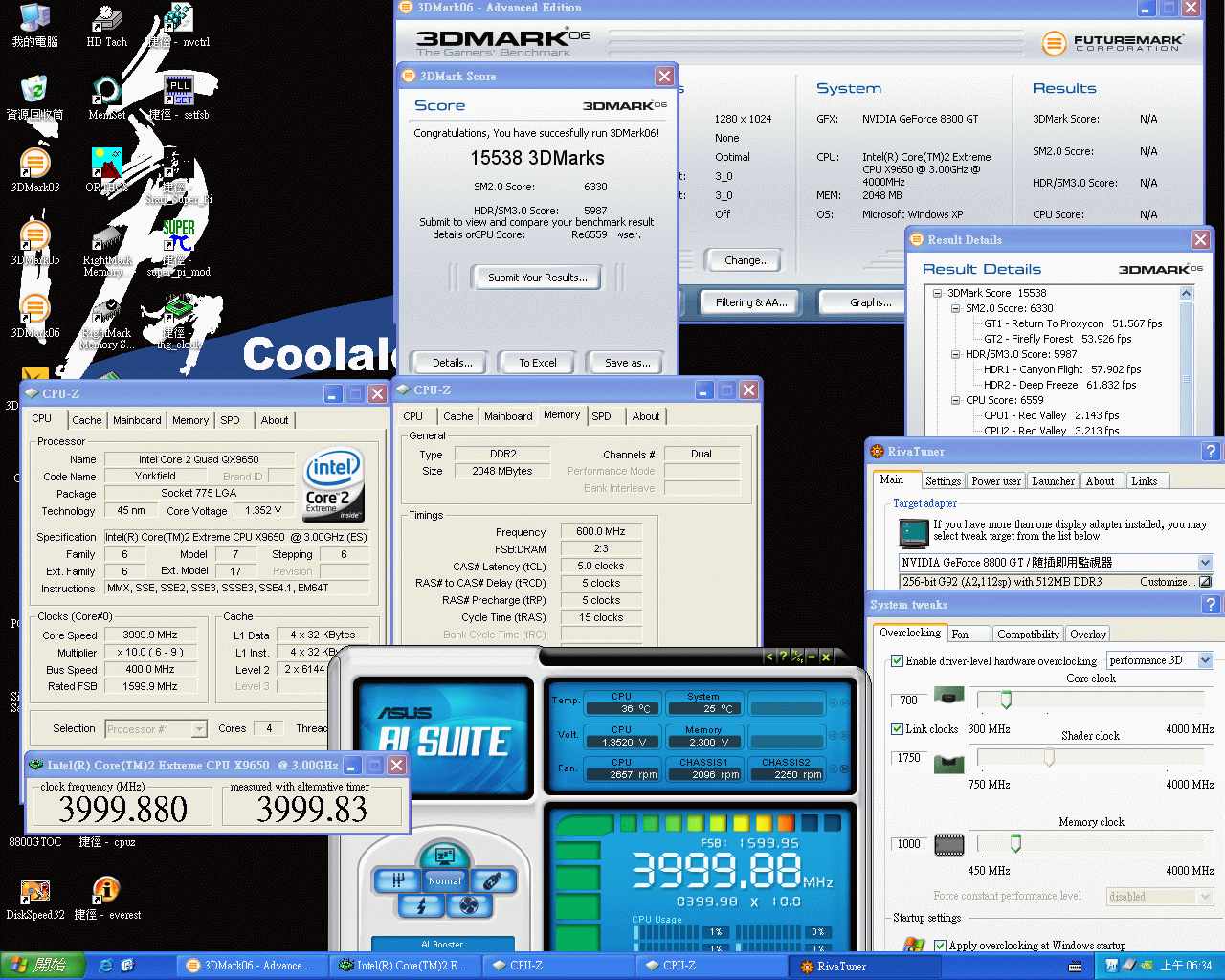Viewport: 1225px width, 980px height.
Task: Open the super_pi_mod desktop shortcut
Action: point(179,248)
